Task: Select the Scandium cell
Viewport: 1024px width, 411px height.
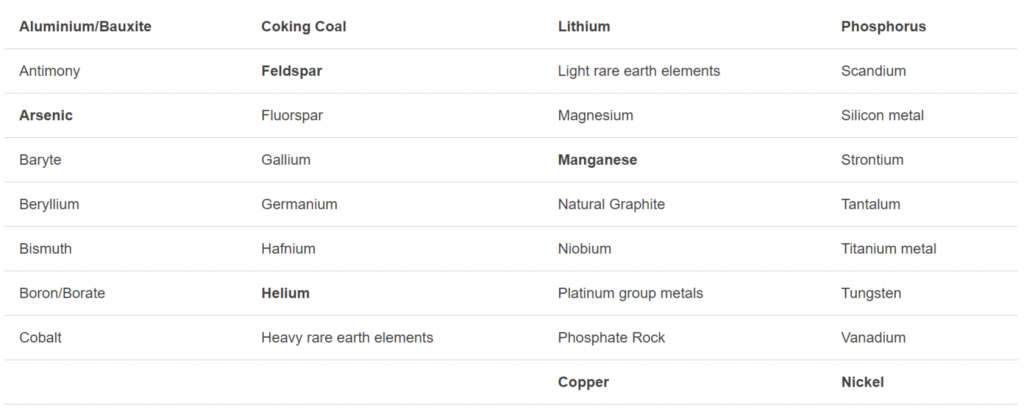Action: pos(873,71)
